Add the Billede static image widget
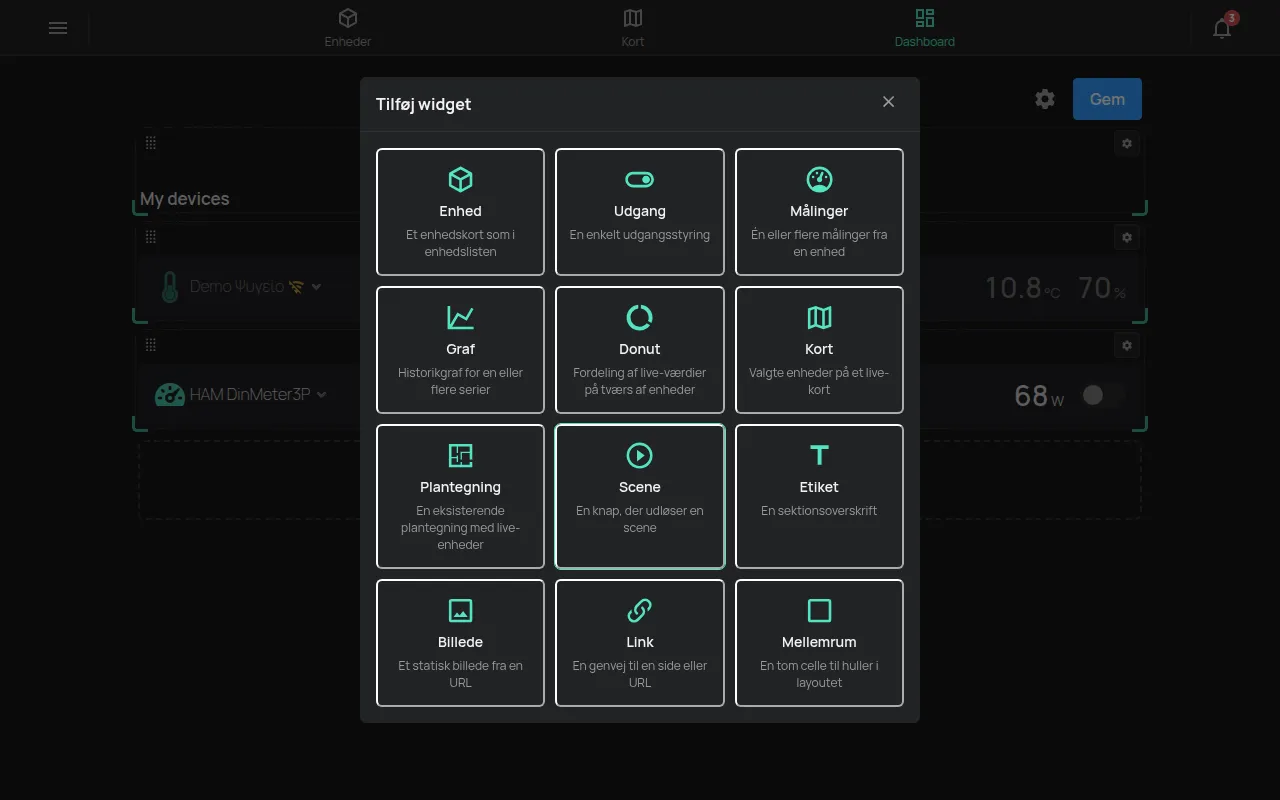This screenshot has width=1280, height=800. [460, 643]
